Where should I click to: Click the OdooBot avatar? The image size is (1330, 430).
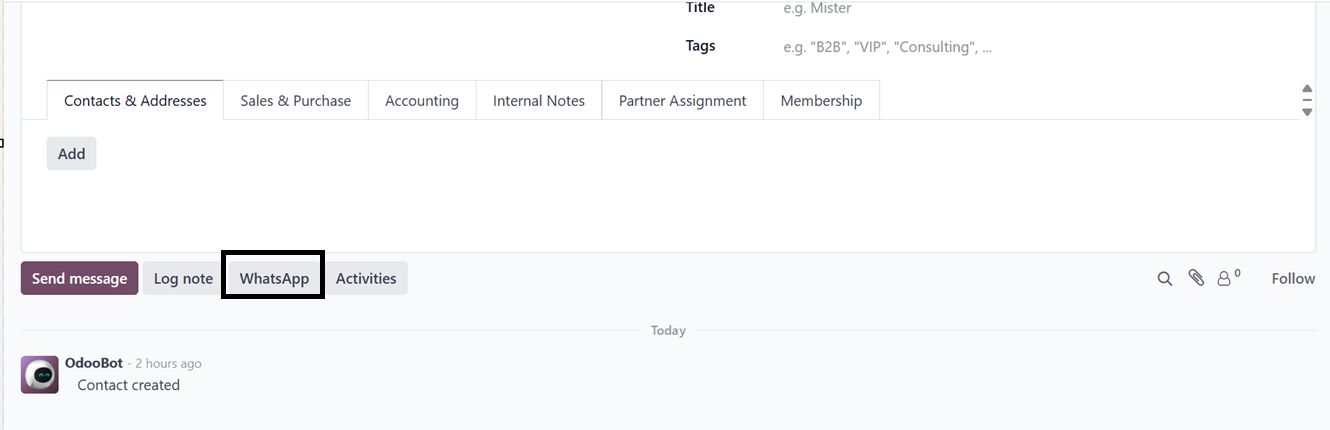[x=40, y=375]
